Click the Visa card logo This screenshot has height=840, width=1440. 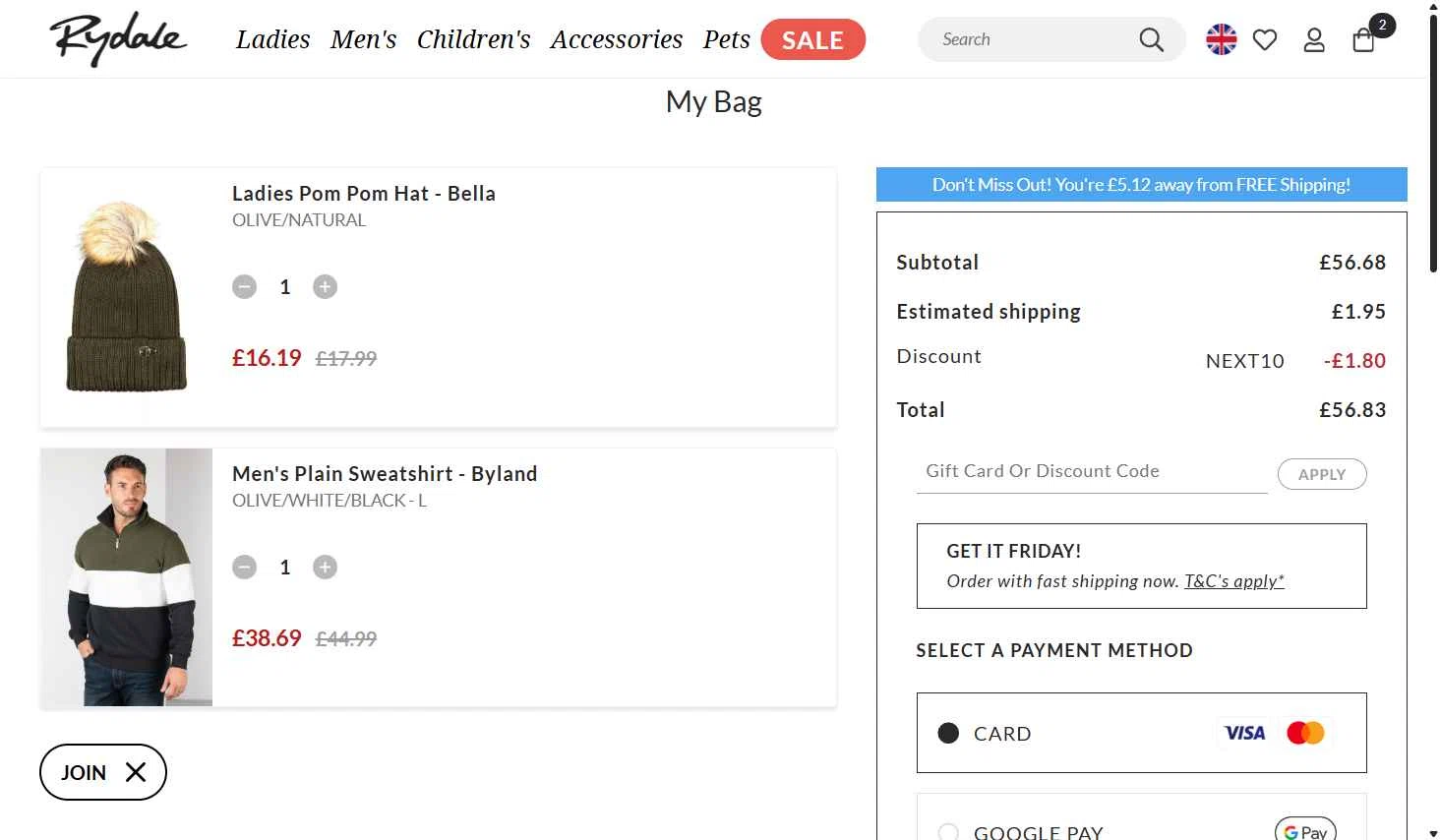(x=1244, y=733)
